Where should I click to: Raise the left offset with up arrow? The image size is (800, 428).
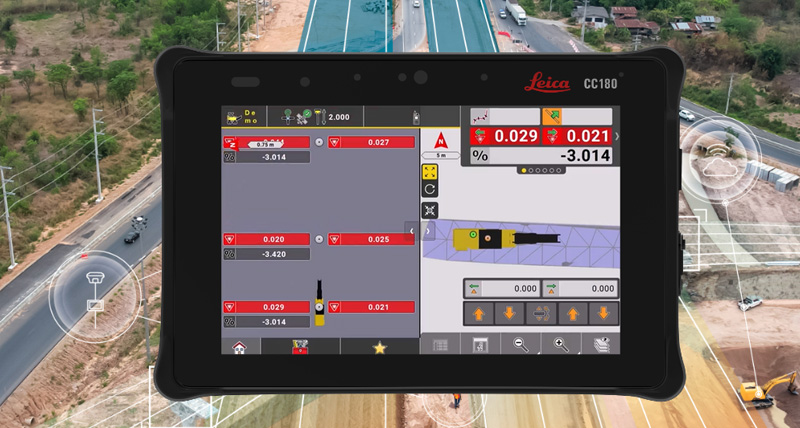[479, 314]
